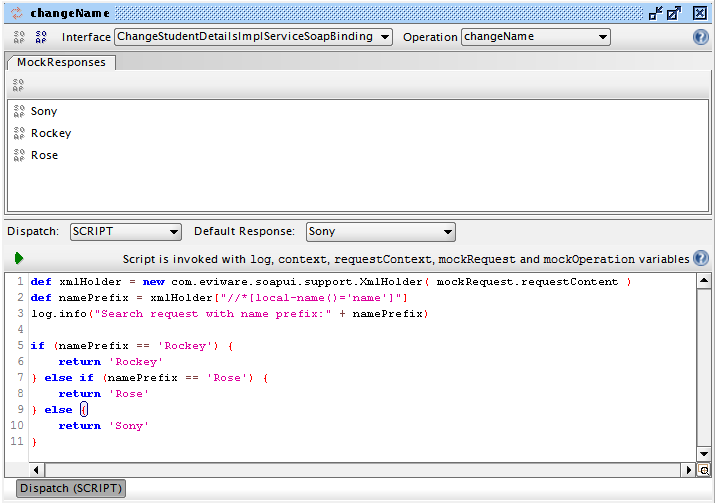
Task: Switch to the MockResponses tab
Action: click(x=62, y=62)
